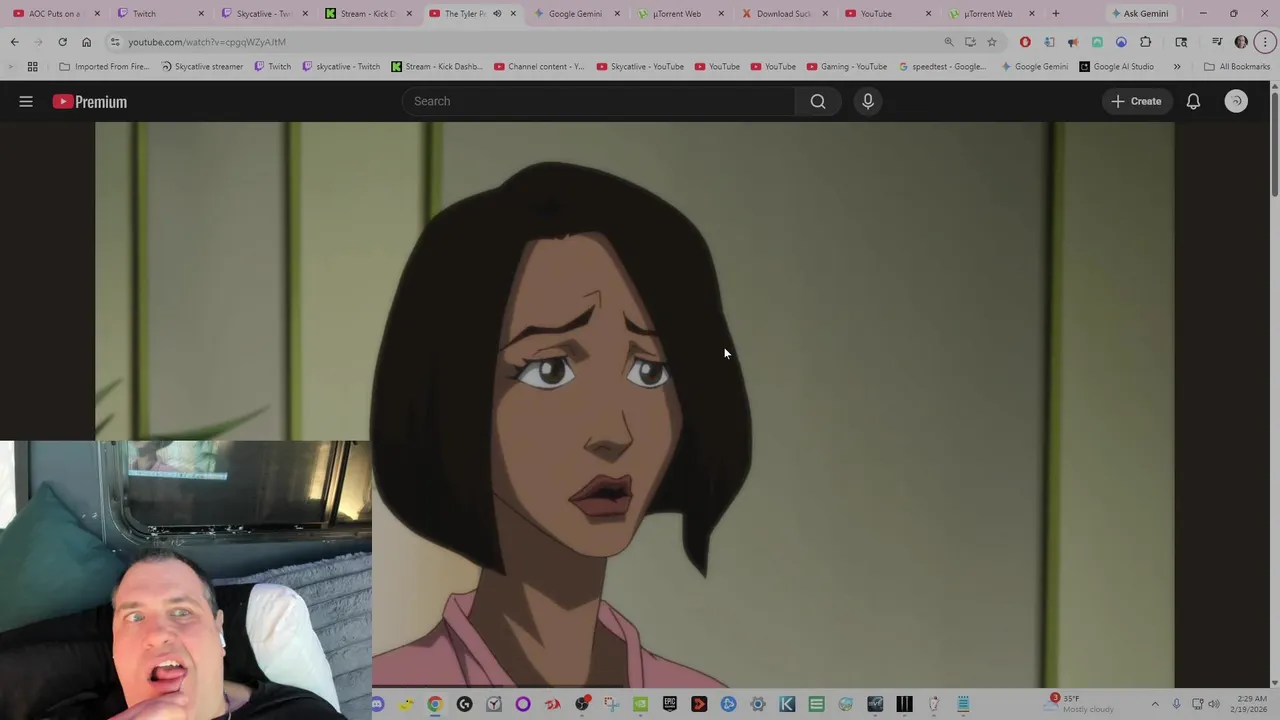Screen dimensions: 1280x720
Task: Open the bookmarks bar apps grid icon
Action: coord(33,67)
